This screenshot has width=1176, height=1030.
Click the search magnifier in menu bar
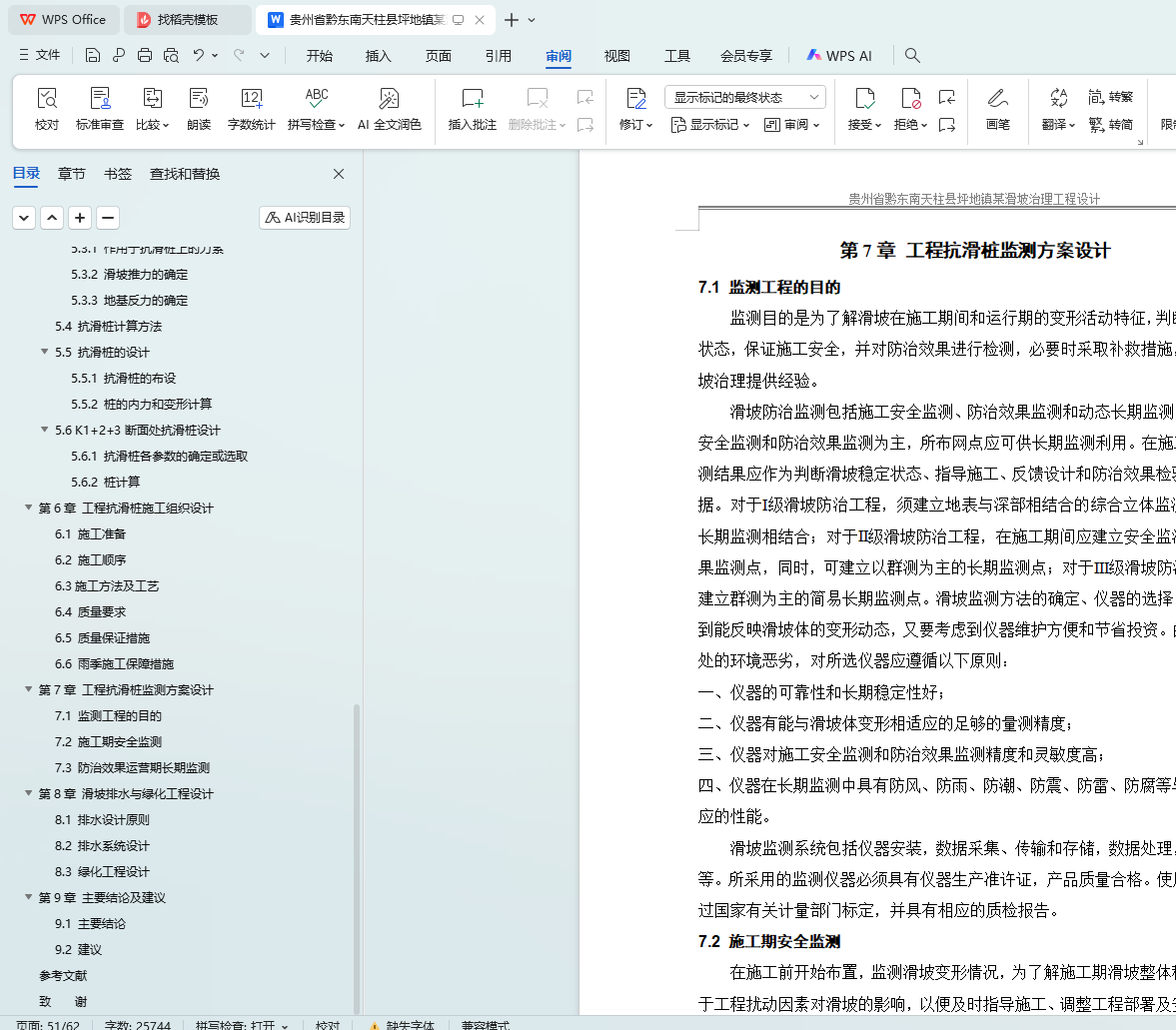(x=912, y=56)
